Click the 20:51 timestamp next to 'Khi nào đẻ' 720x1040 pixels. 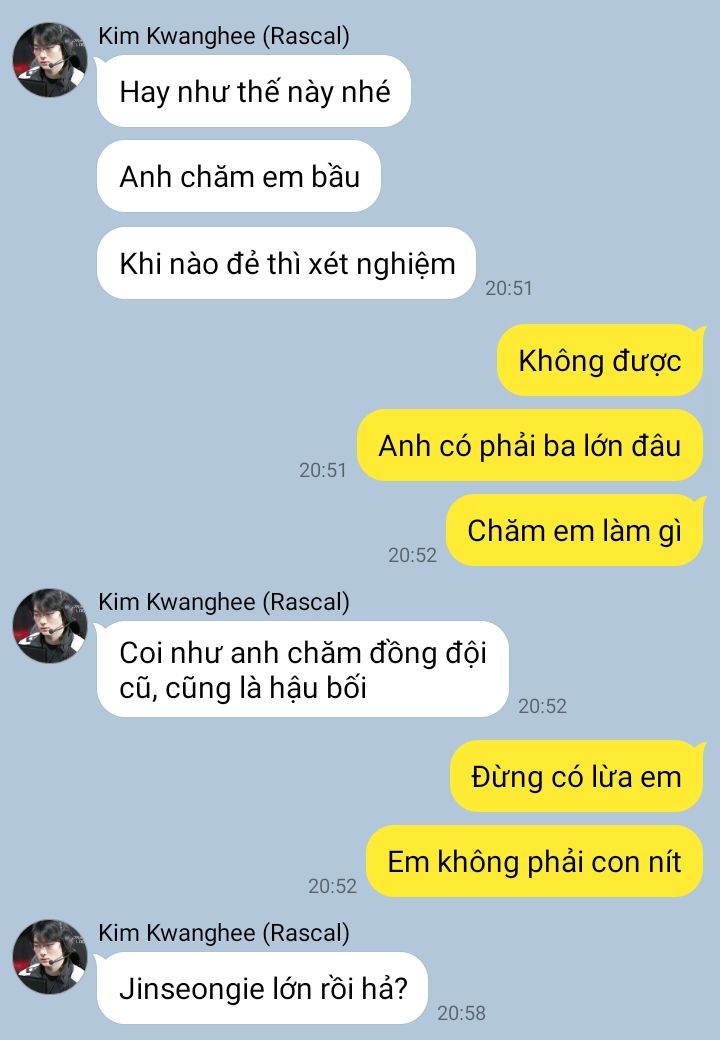click(x=509, y=288)
